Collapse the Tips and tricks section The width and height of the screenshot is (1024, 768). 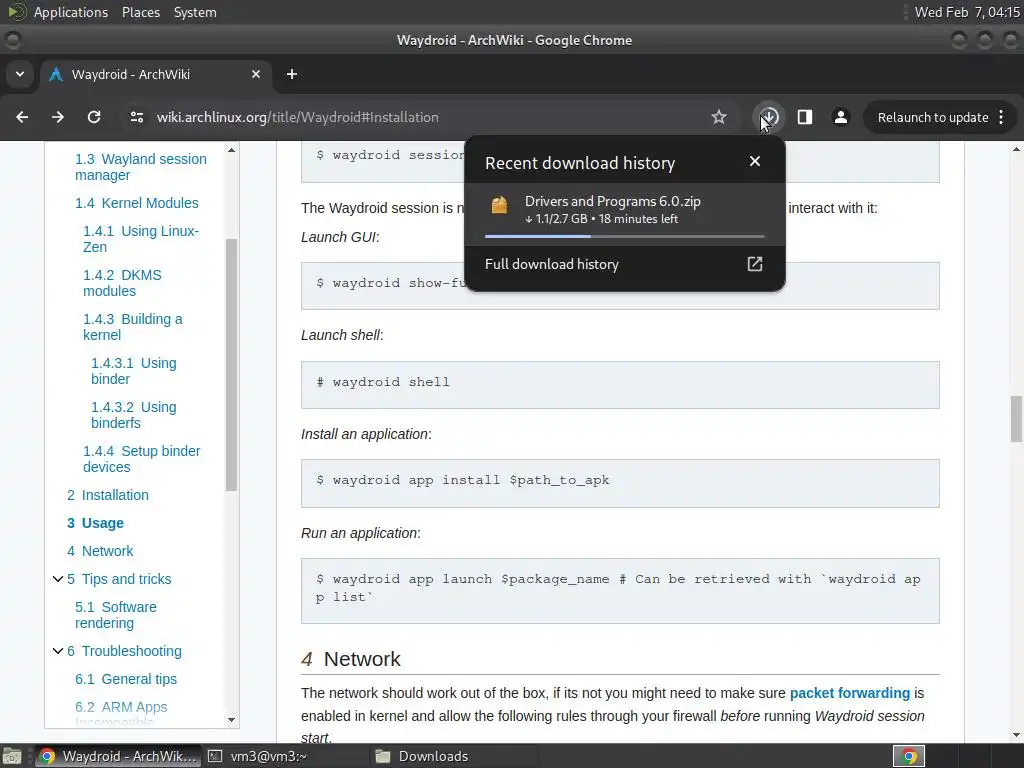coord(57,579)
